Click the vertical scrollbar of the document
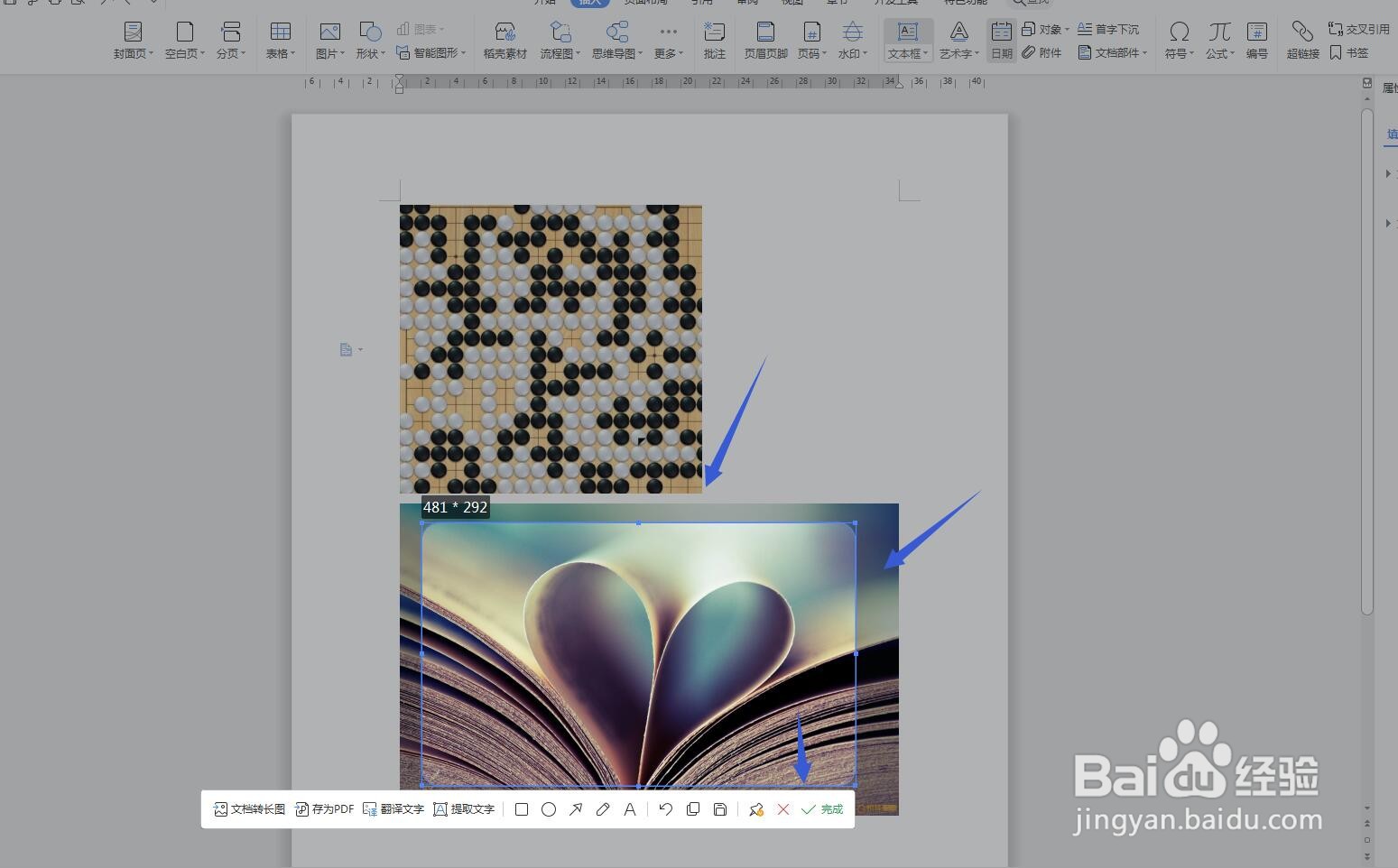This screenshot has height=868, width=1398. 1367,361
